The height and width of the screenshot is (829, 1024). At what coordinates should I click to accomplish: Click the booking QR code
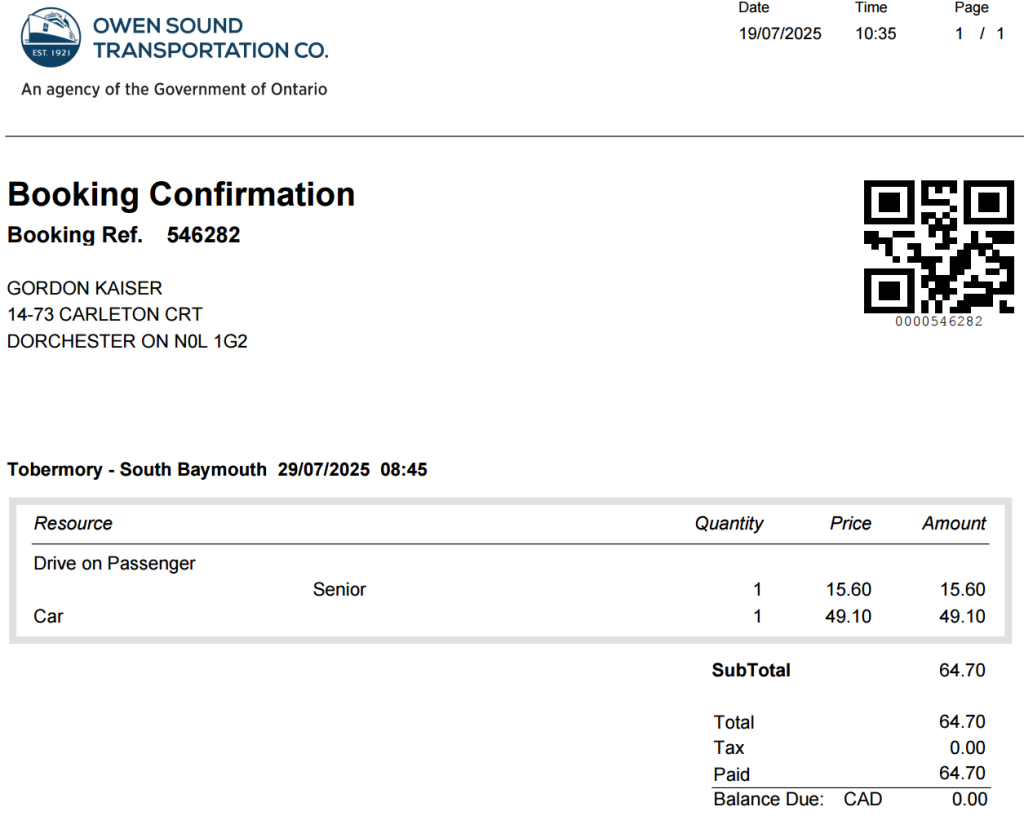tap(938, 247)
